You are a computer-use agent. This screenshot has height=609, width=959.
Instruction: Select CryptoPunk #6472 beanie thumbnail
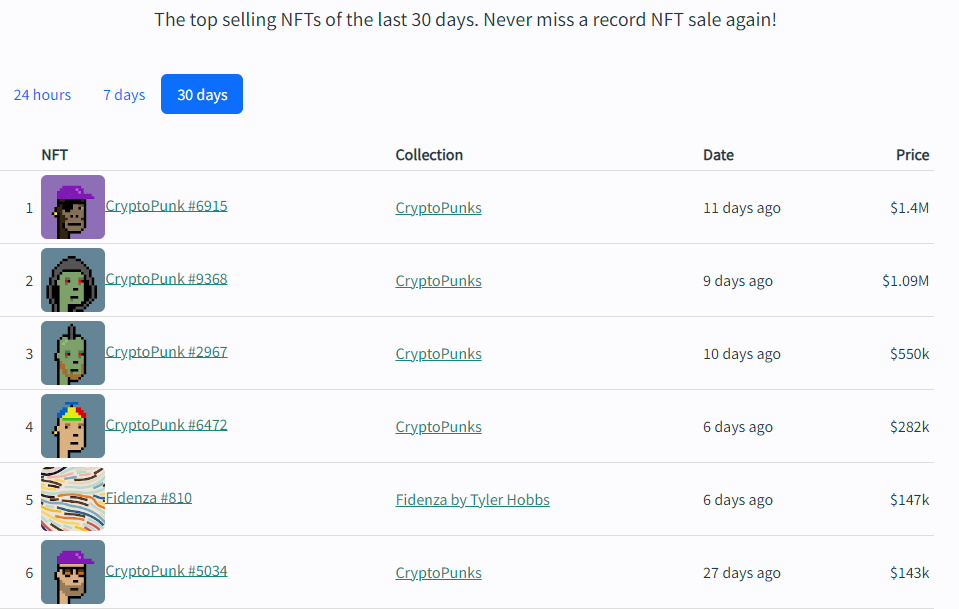pyautogui.click(x=73, y=426)
